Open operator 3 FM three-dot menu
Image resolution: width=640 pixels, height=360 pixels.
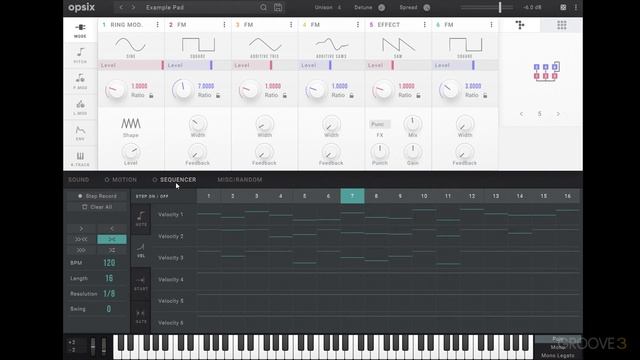pyautogui.click(x=291, y=25)
